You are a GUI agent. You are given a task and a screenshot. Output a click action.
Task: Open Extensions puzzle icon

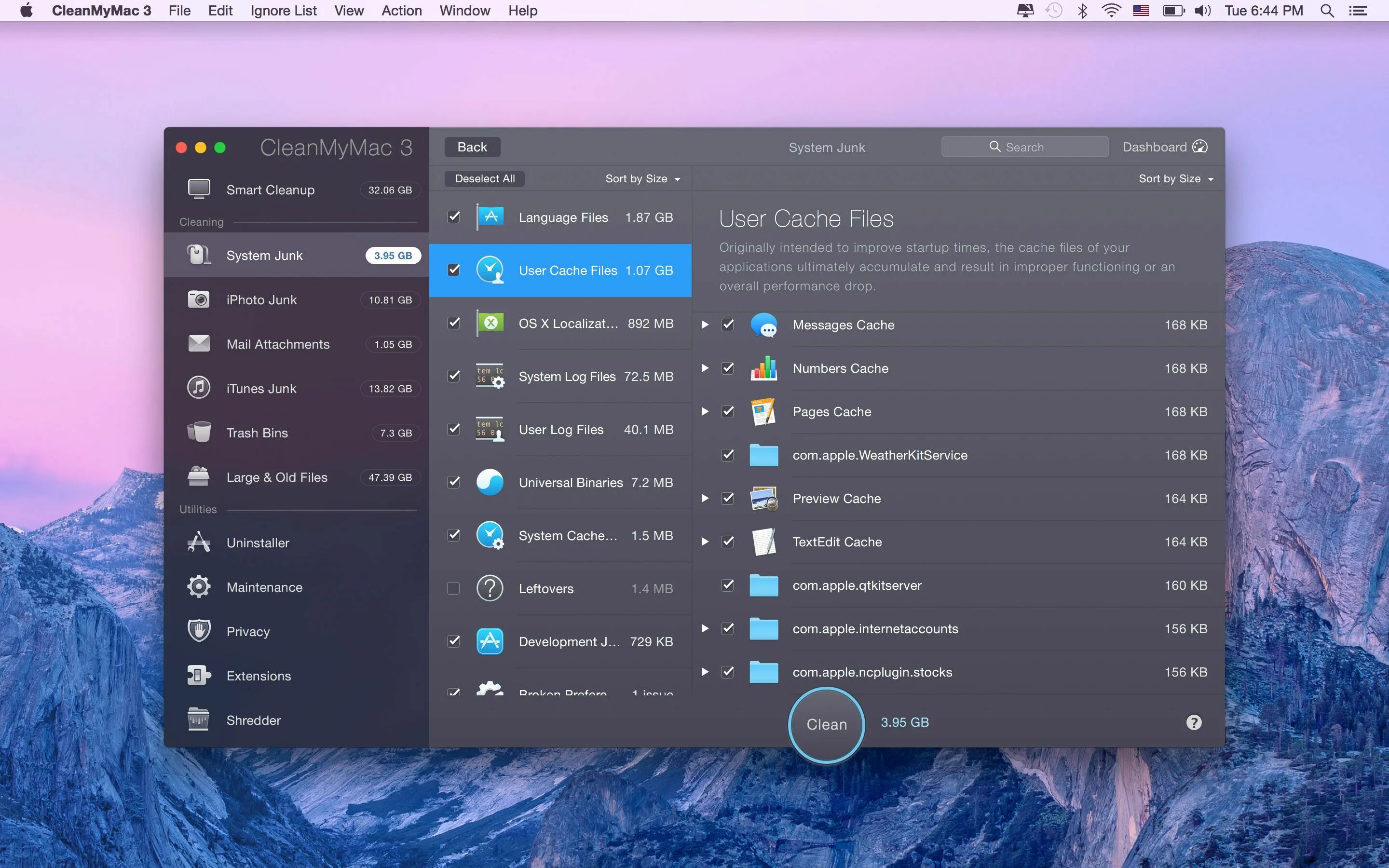point(199,675)
